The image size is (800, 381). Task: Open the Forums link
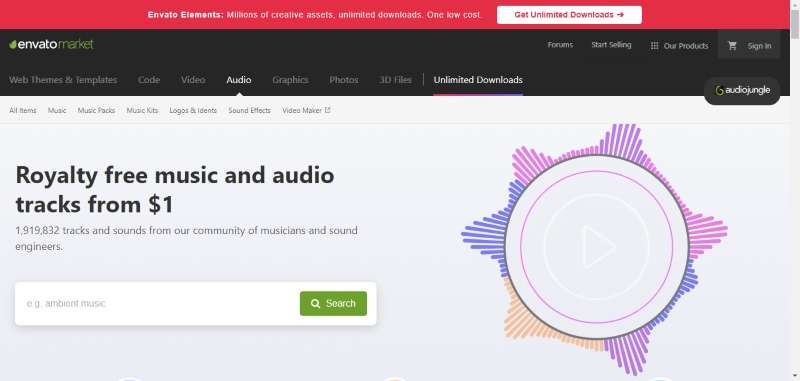click(x=560, y=45)
